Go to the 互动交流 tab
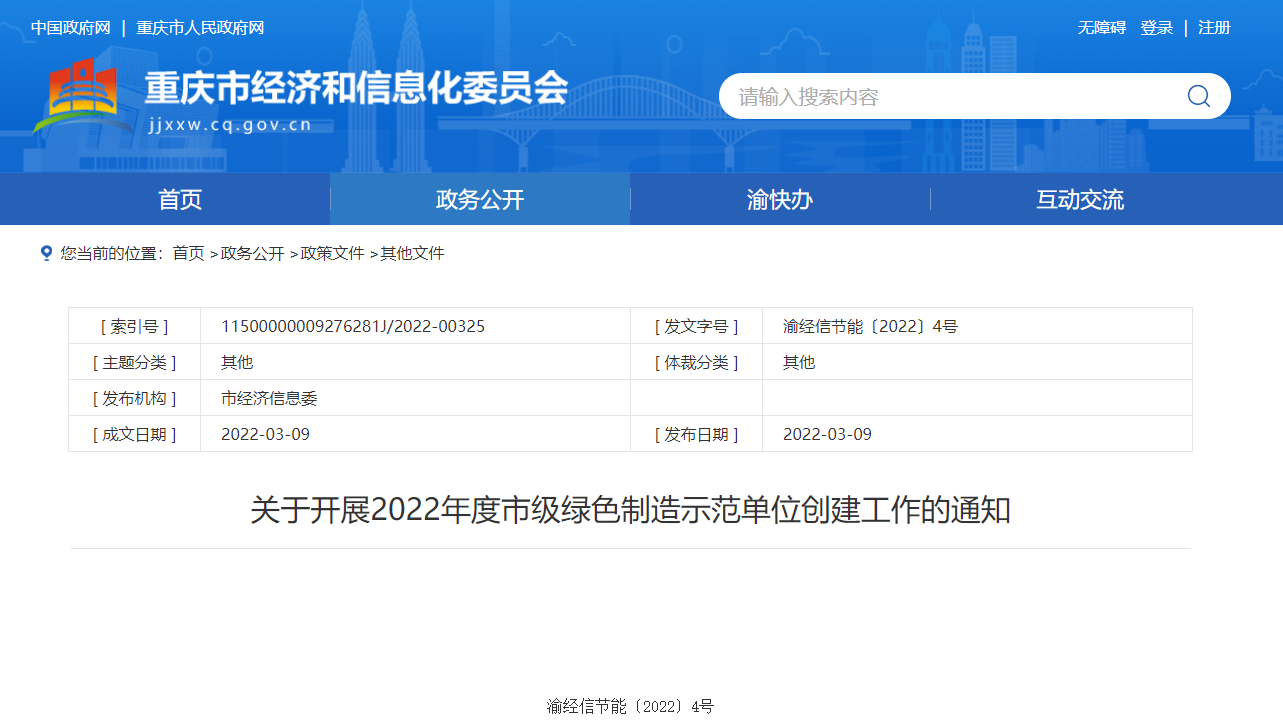Viewport: 1283px width, 725px height. pyautogui.click(x=1080, y=199)
